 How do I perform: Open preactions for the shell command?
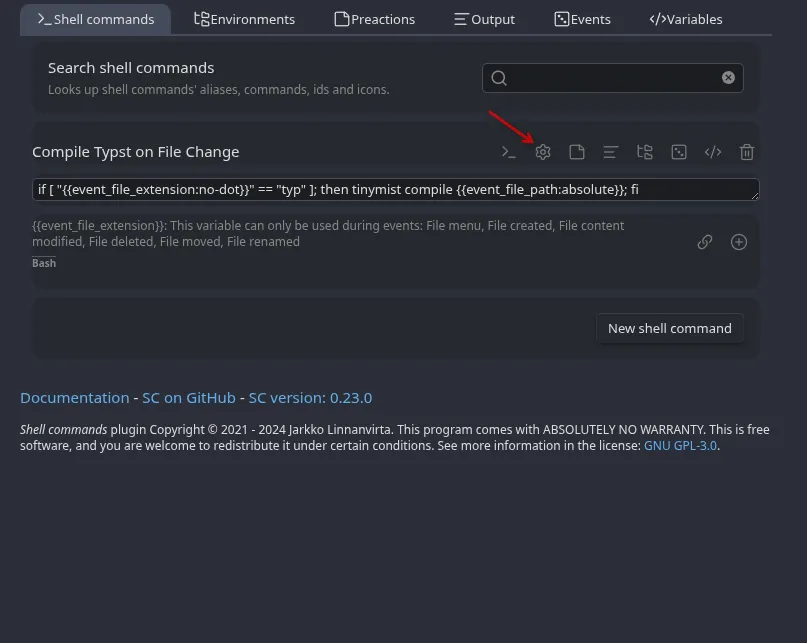pyautogui.click(x=576, y=151)
